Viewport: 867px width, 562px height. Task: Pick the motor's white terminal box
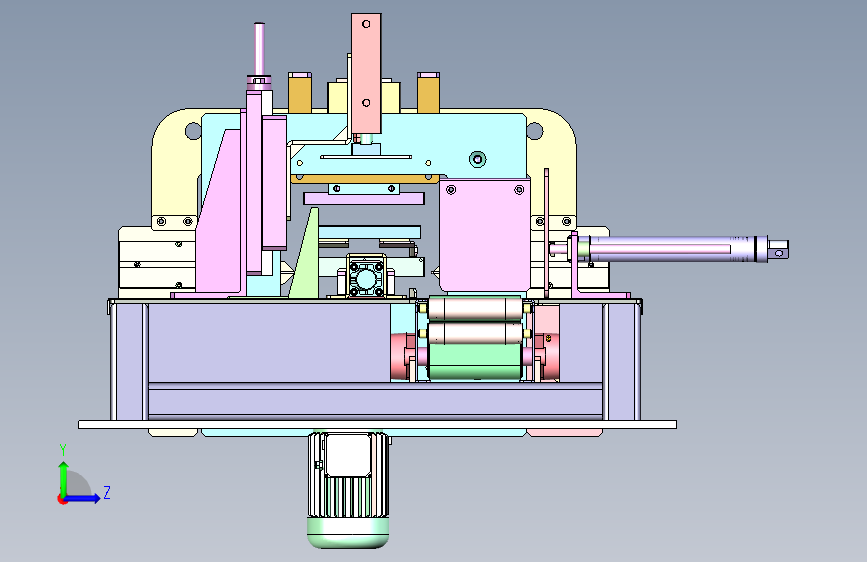[x=348, y=455]
